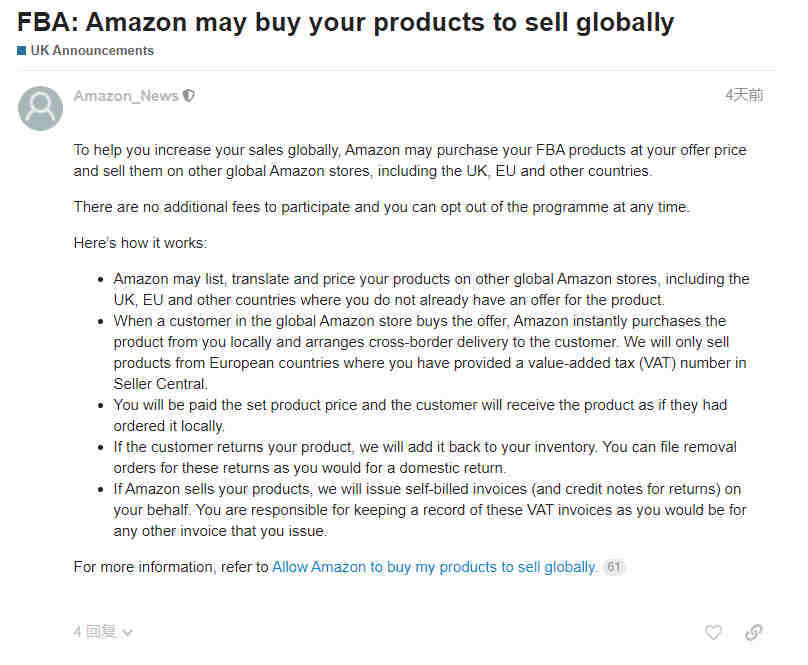This screenshot has width=808, height=665.
Task: Click the bullet about customer returns
Action: [x=425, y=457]
